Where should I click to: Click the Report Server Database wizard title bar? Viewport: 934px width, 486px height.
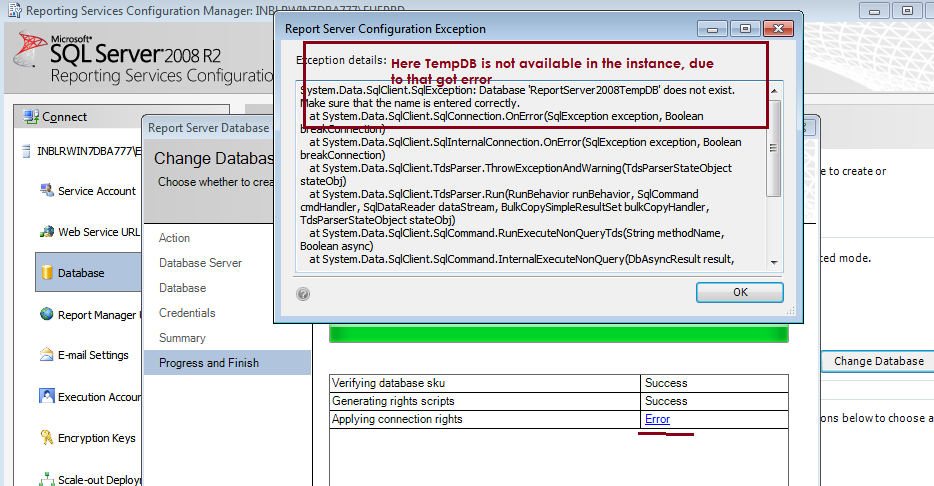208,128
